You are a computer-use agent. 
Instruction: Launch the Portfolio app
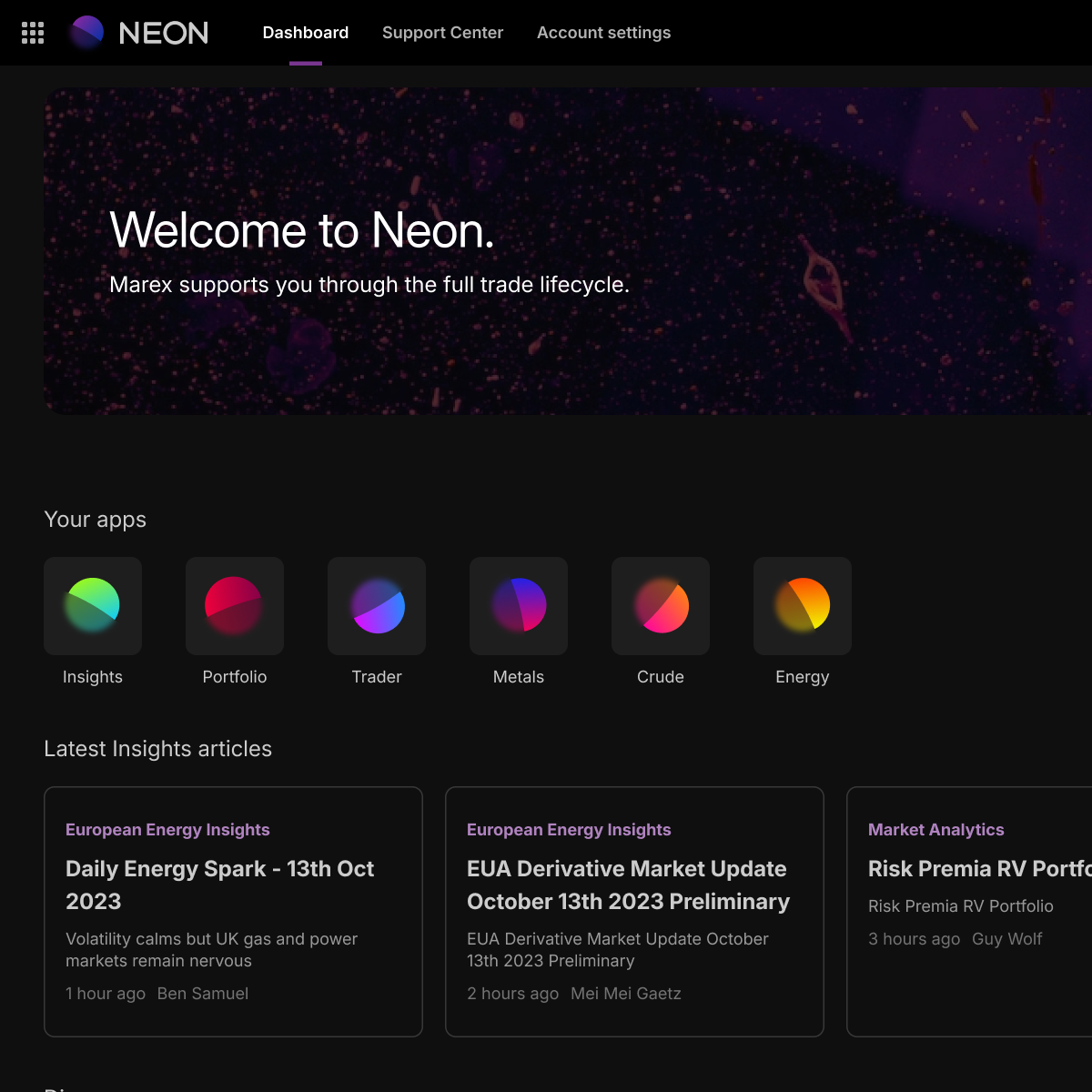234,605
